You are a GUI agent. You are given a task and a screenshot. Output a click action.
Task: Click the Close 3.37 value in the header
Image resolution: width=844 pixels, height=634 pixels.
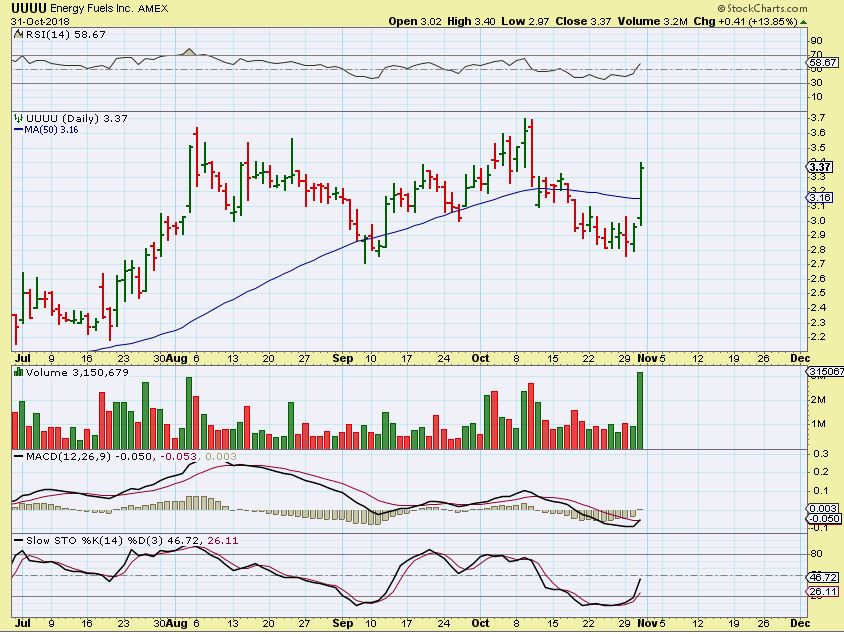[x=583, y=22]
